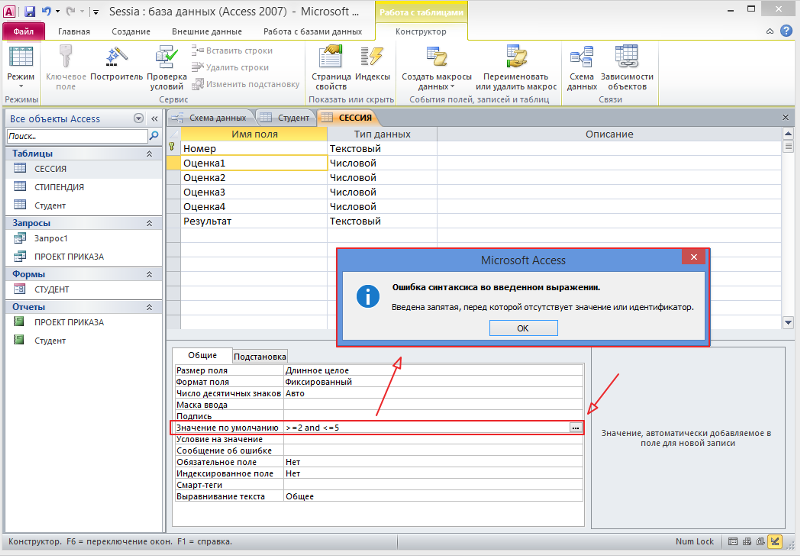
Task: Click Числовой data type of Оценка3
Action: [382, 192]
